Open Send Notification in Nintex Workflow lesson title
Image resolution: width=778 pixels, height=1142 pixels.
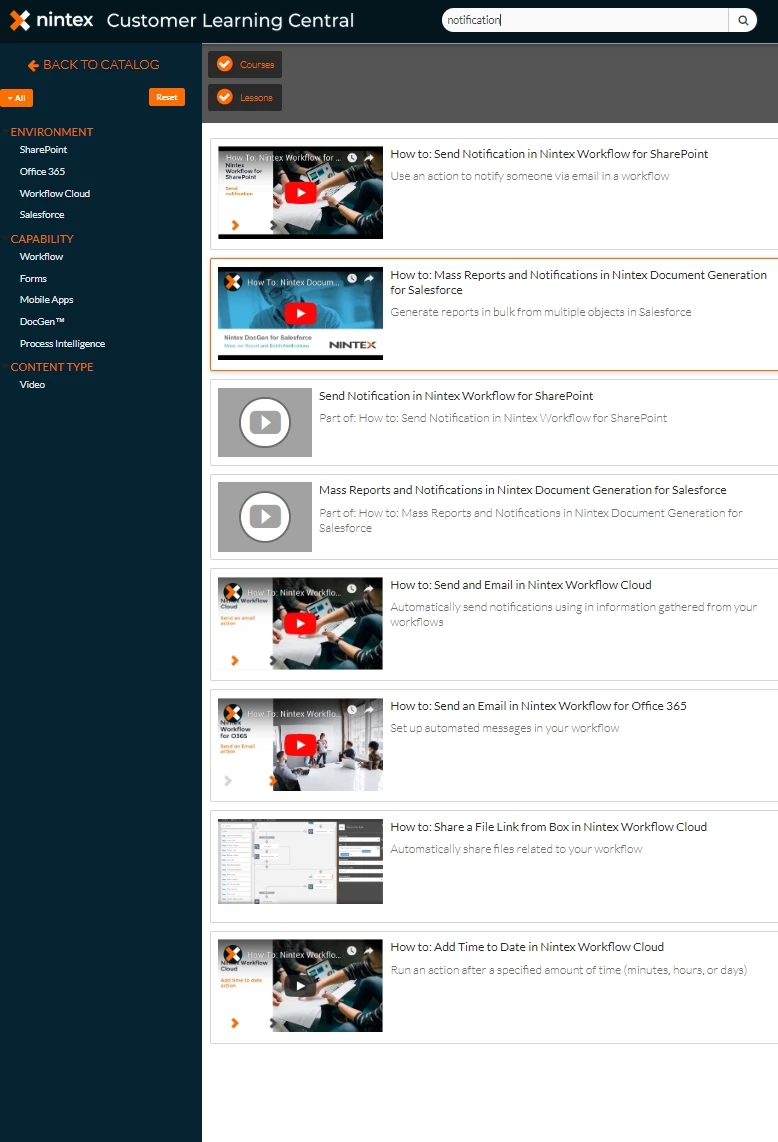(x=456, y=395)
